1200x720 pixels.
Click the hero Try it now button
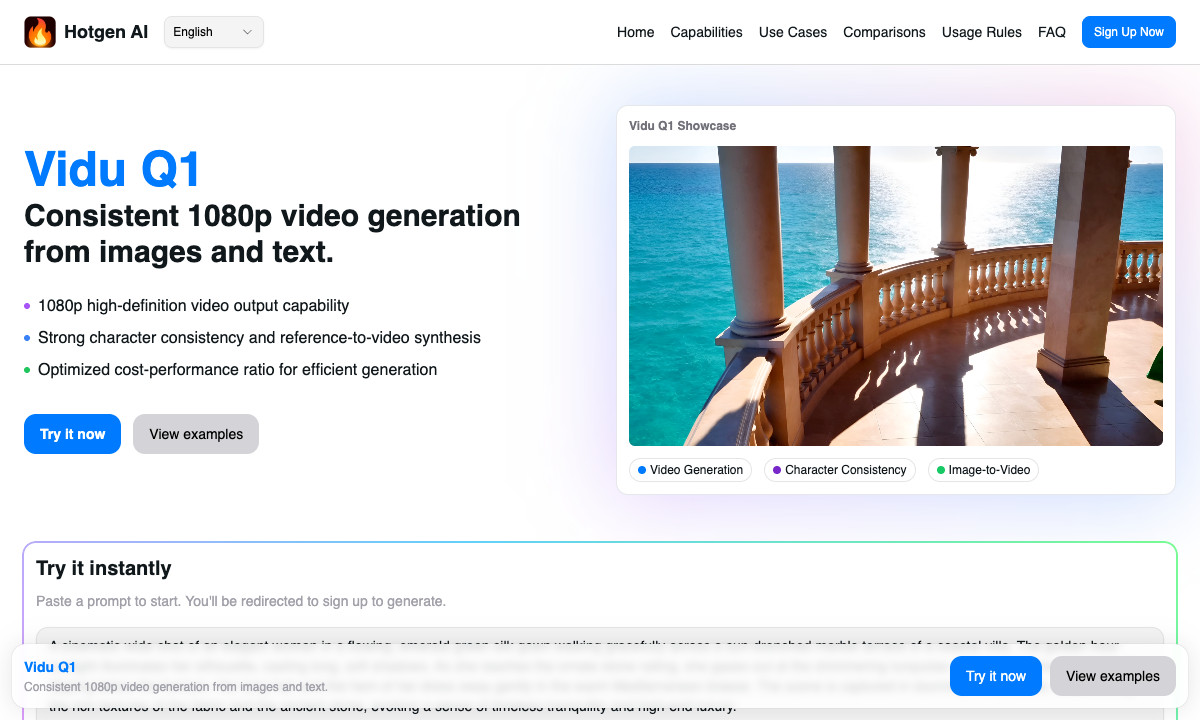tap(72, 434)
